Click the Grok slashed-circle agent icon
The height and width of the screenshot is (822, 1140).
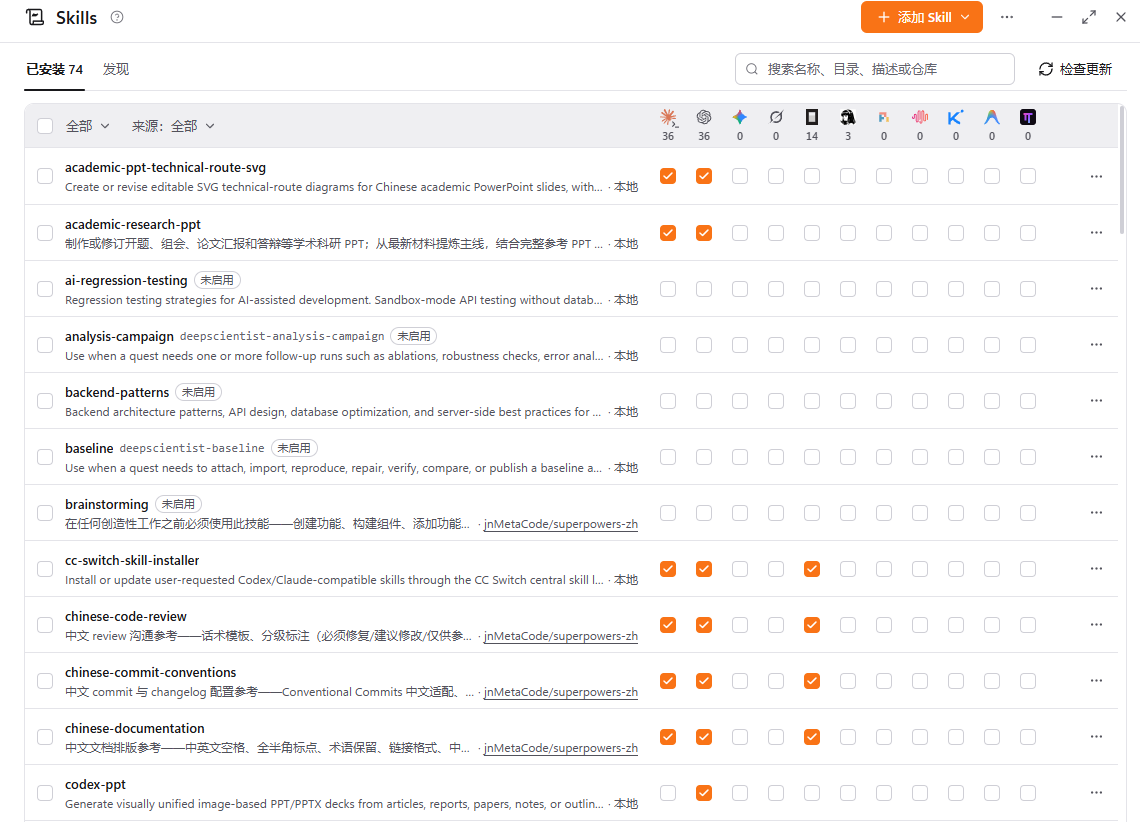click(776, 117)
